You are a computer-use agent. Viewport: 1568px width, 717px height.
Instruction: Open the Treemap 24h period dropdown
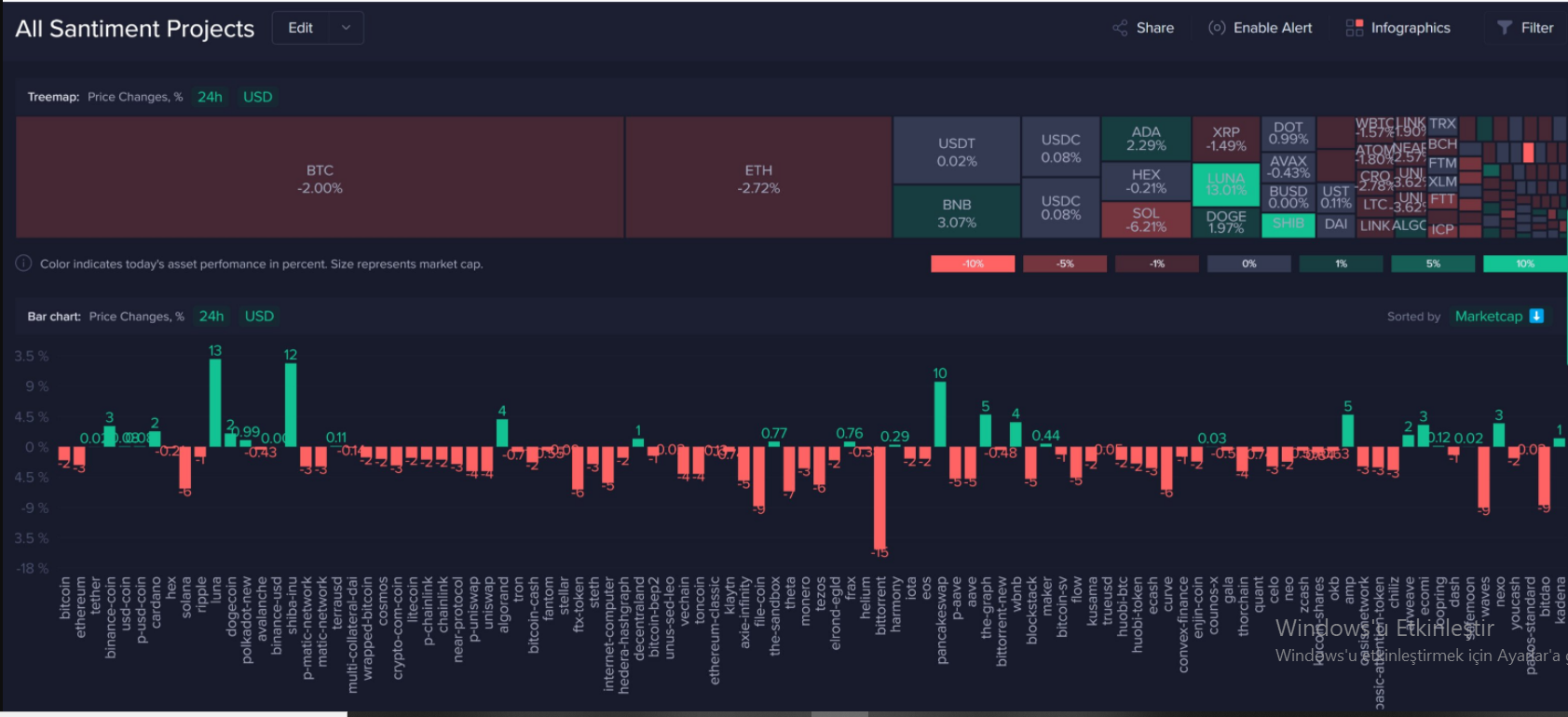pyautogui.click(x=210, y=97)
